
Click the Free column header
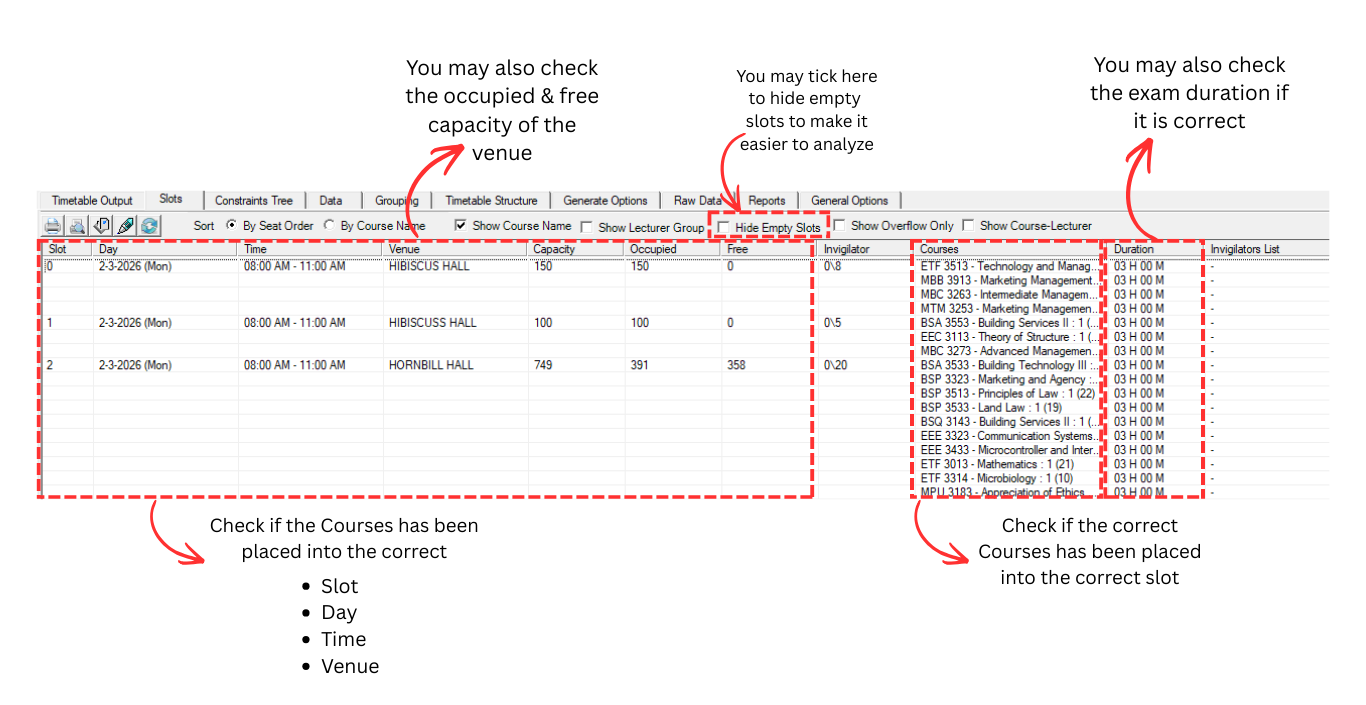click(769, 249)
